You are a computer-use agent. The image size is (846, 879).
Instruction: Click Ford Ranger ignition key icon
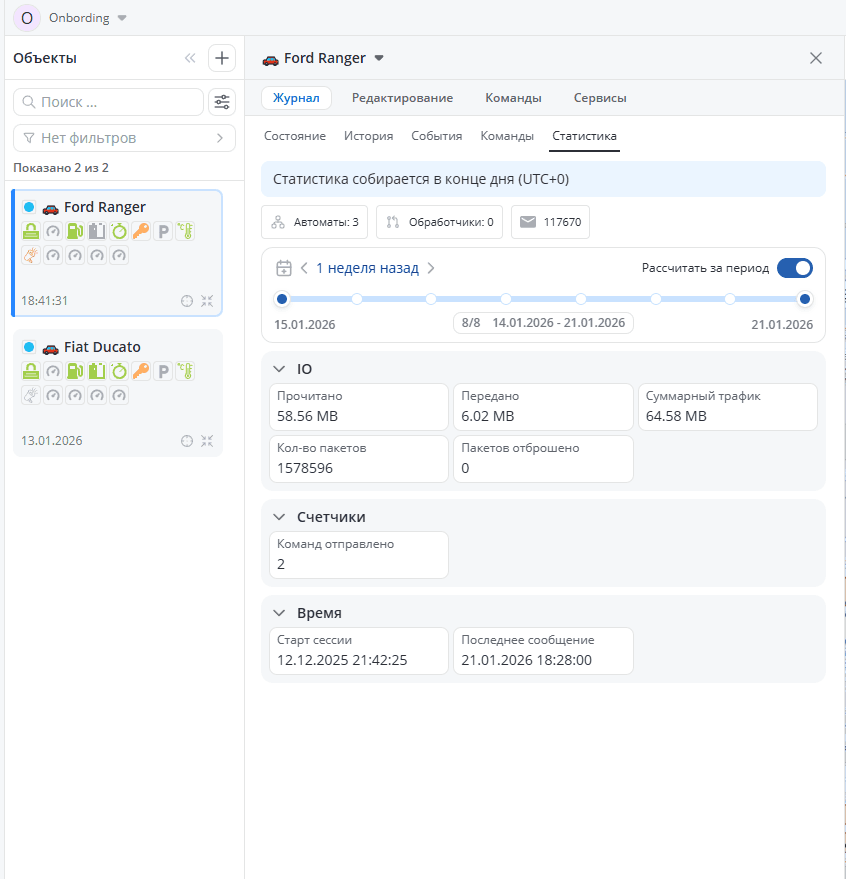point(141,231)
